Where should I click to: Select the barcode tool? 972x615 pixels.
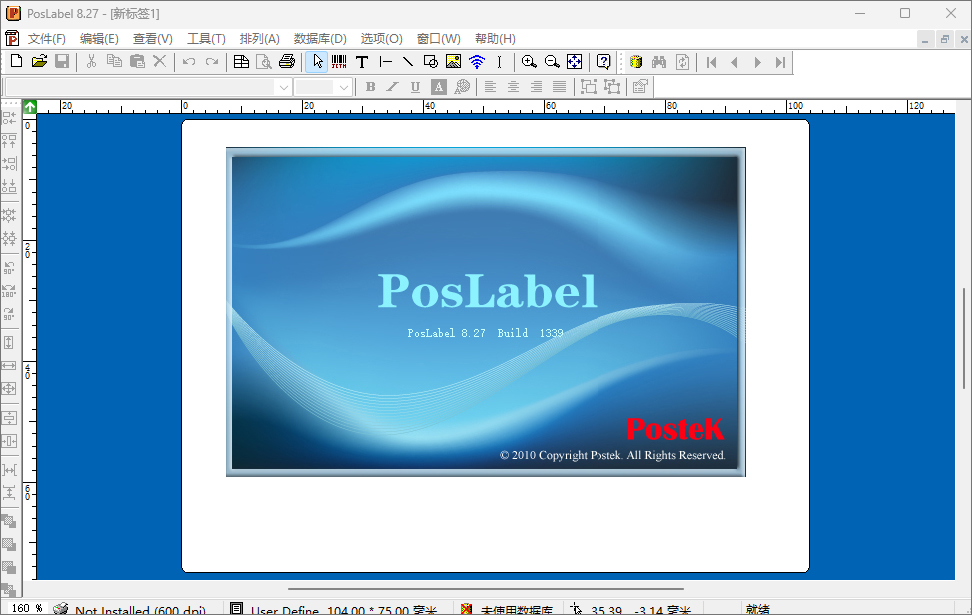point(339,61)
